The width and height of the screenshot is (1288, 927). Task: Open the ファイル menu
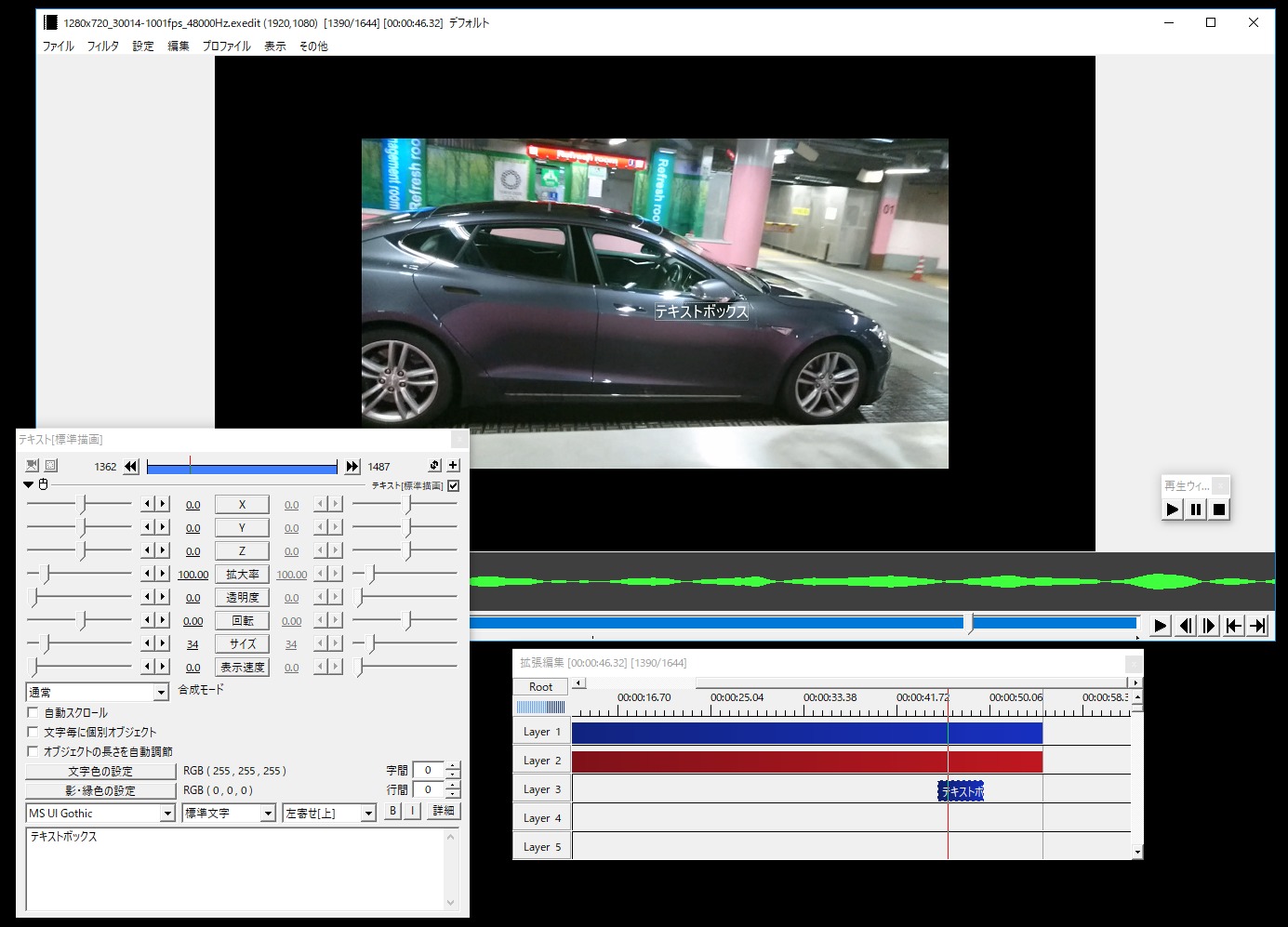pos(58,46)
